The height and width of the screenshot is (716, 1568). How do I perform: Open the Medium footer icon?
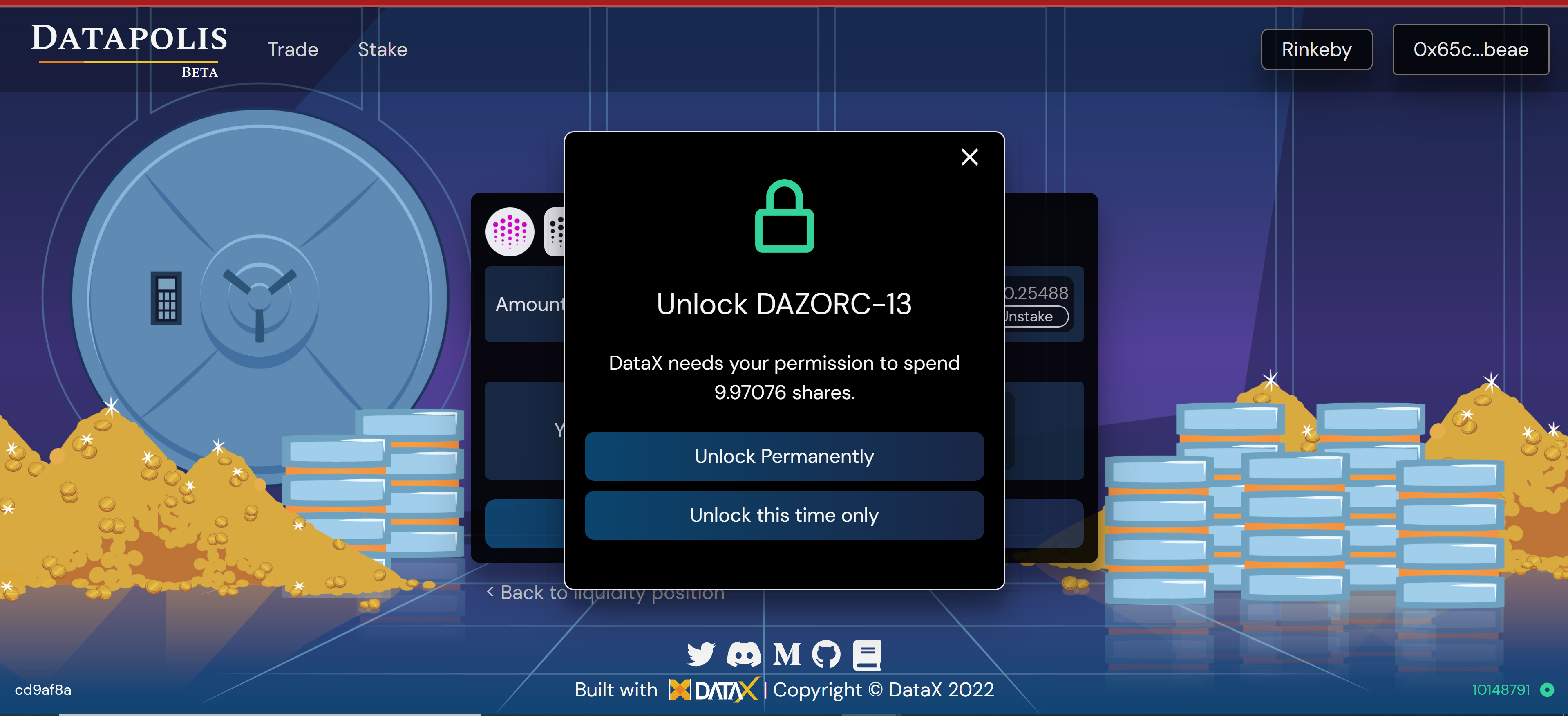coord(786,655)
